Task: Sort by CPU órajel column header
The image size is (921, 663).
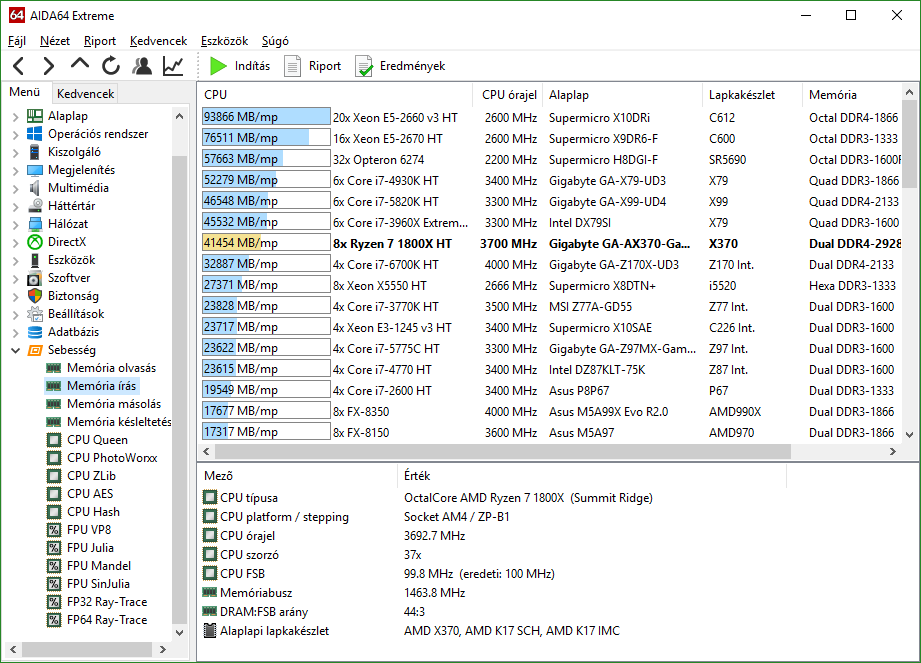Action: tap(509, 95)
